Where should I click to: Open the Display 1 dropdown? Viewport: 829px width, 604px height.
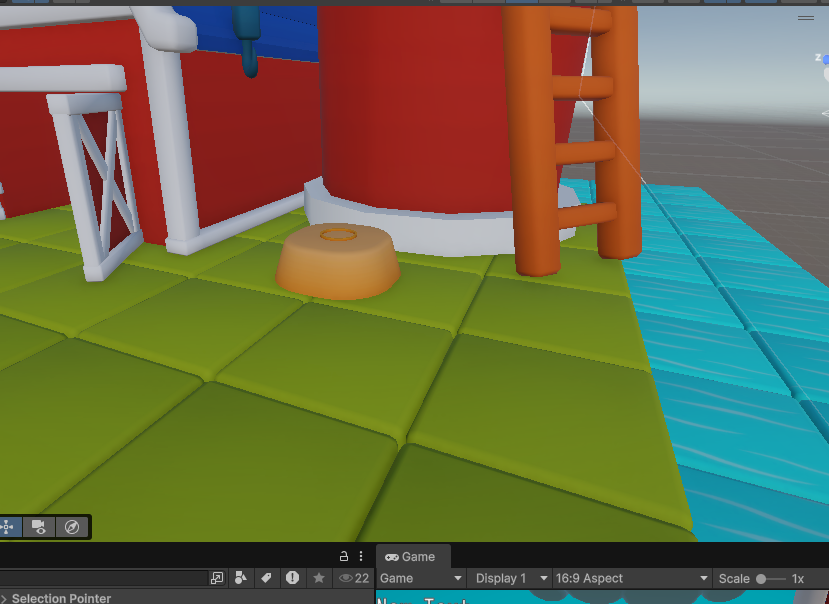click(510, 578)
